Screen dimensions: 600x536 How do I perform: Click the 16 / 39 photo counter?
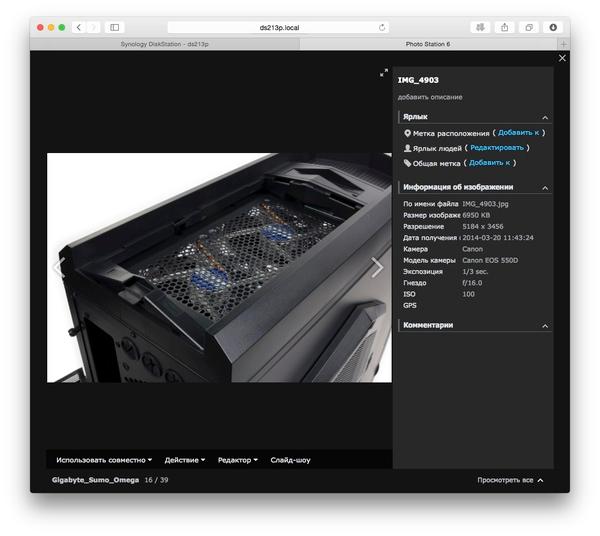click(x=156, y=480)
